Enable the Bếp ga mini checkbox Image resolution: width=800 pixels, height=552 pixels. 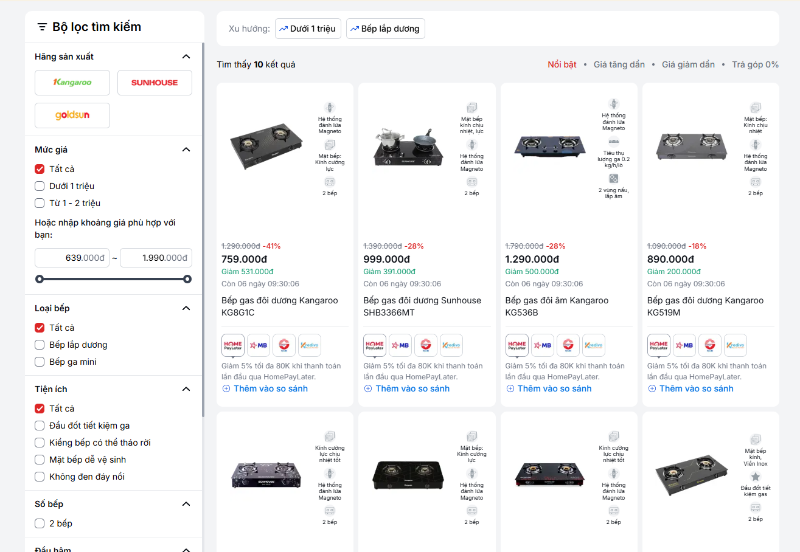(40, 362)
